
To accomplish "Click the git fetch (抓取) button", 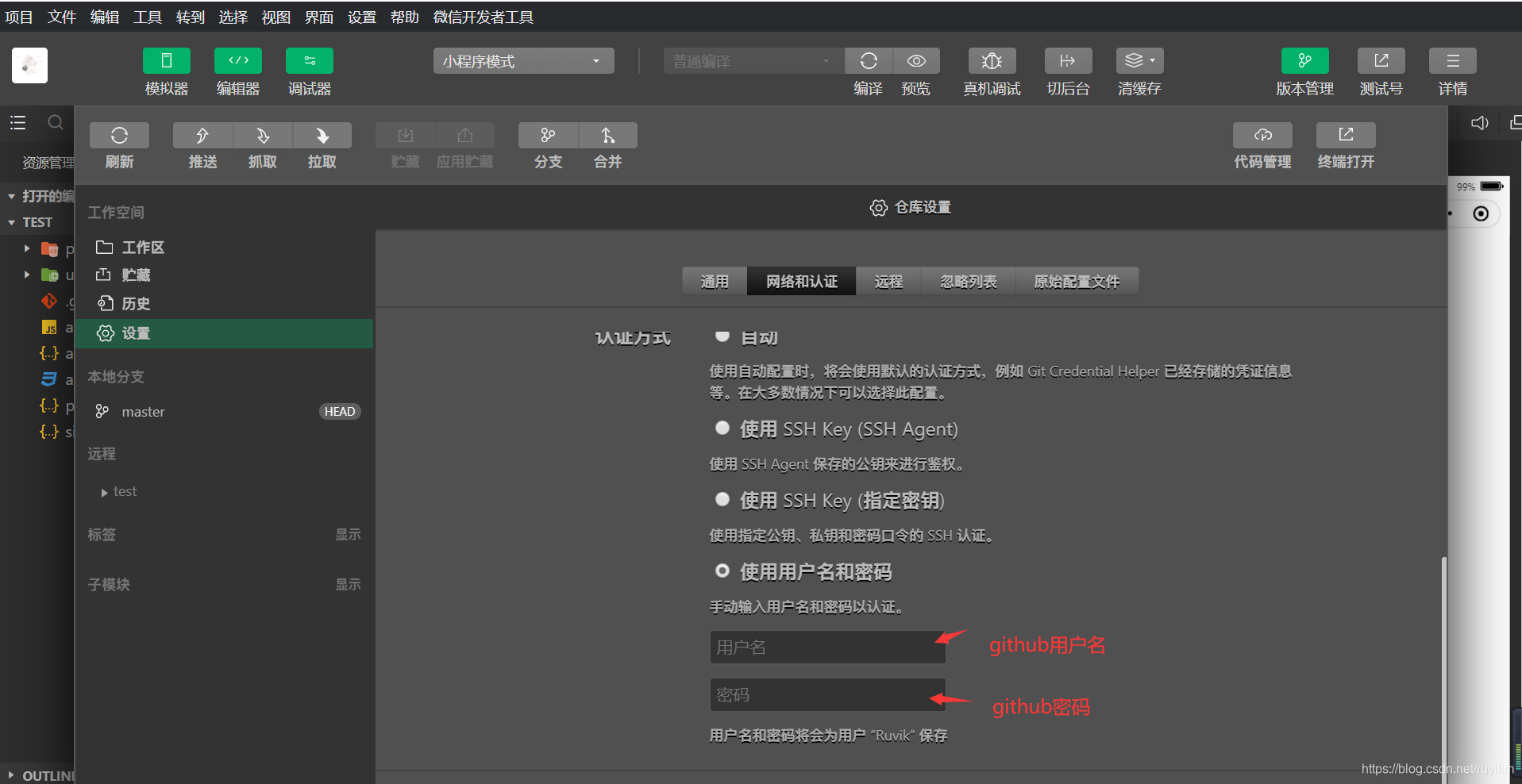I will [263, 135].
